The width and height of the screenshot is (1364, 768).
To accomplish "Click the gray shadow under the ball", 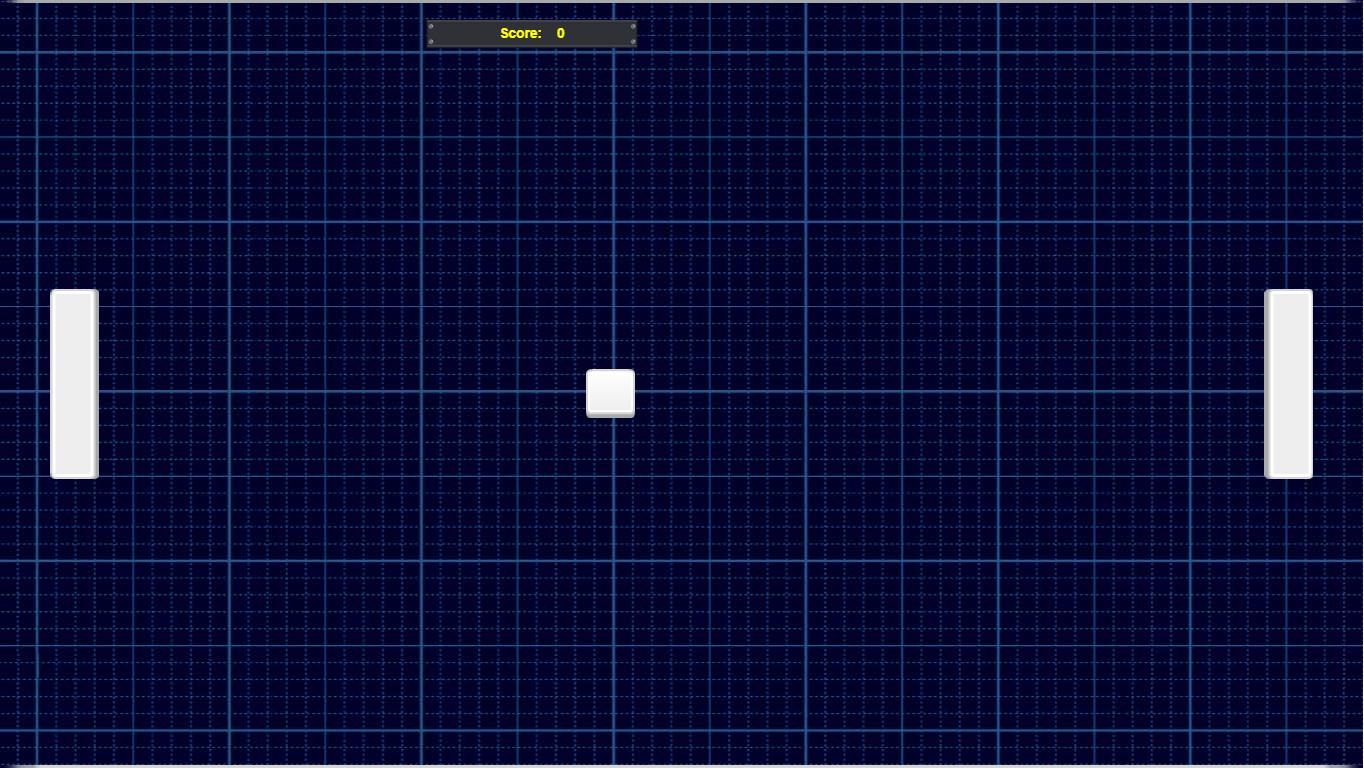I will (610, 414).
